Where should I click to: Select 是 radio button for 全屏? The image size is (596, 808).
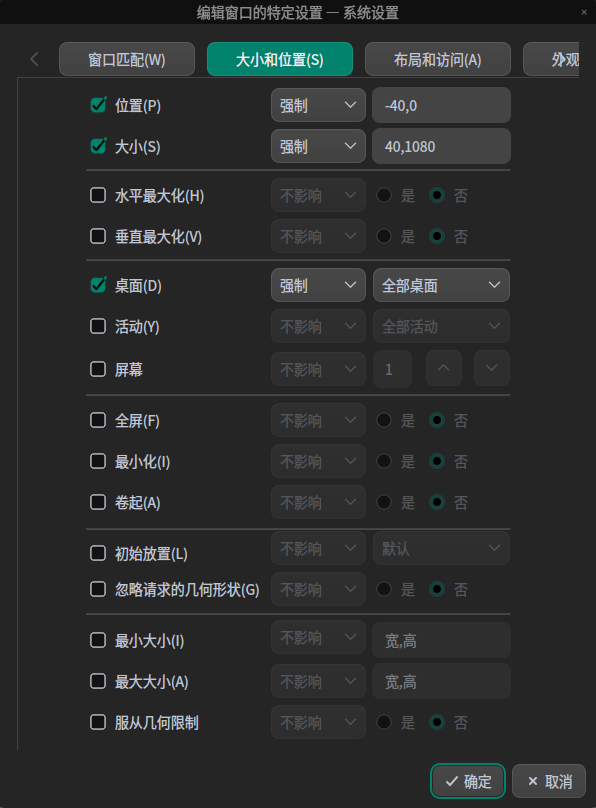pos(384,420)
